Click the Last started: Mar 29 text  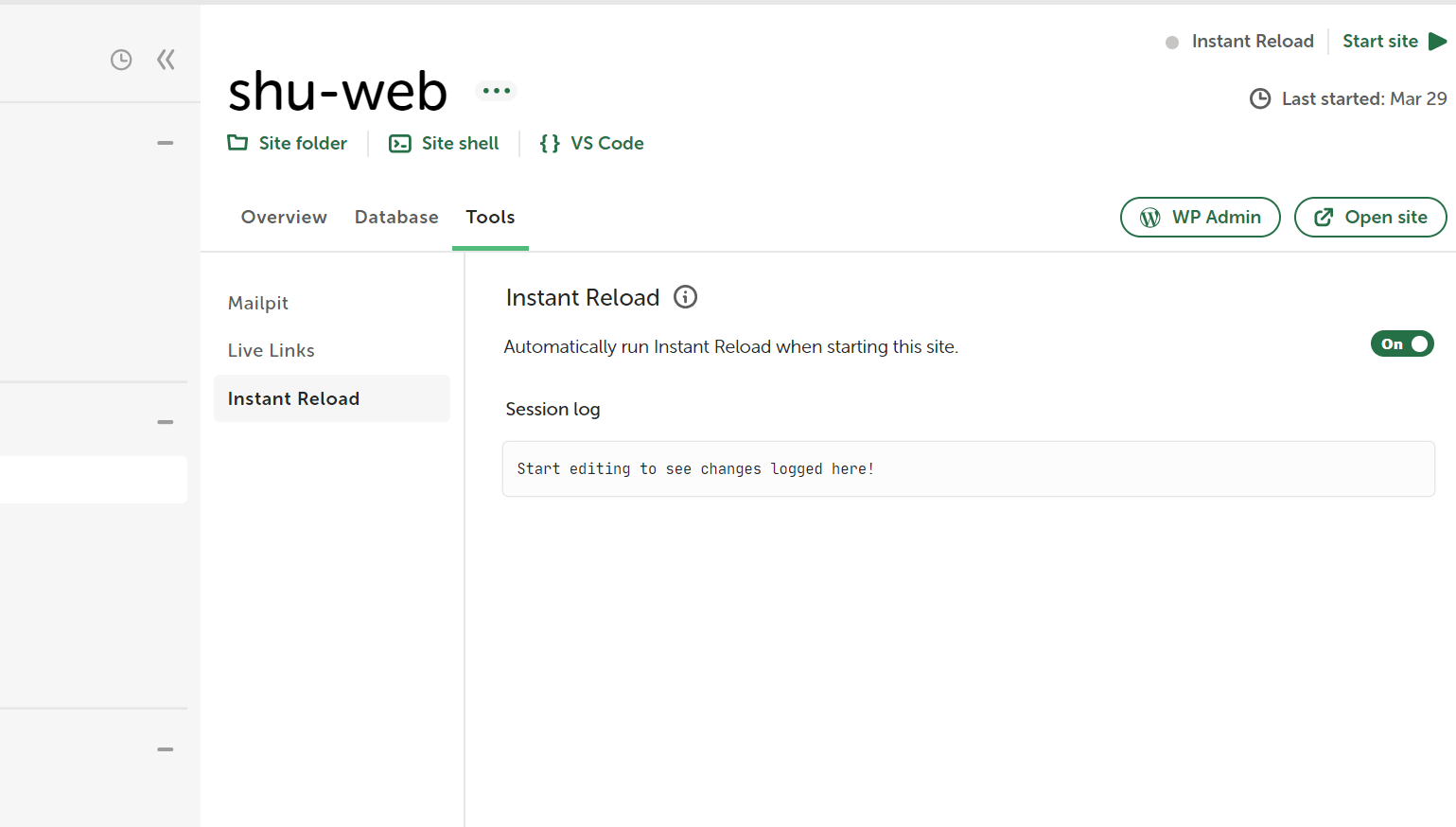pos(1364,98)
